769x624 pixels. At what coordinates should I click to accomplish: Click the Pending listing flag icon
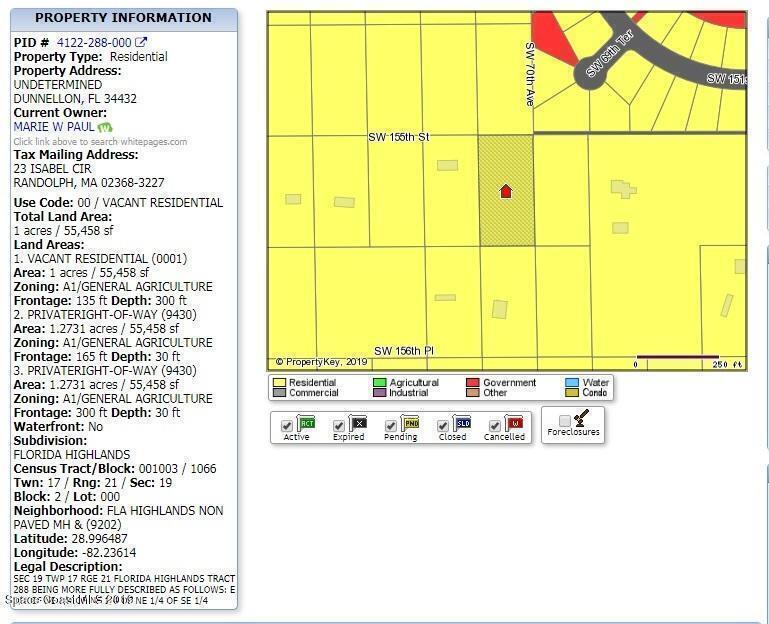pos(410,423)
